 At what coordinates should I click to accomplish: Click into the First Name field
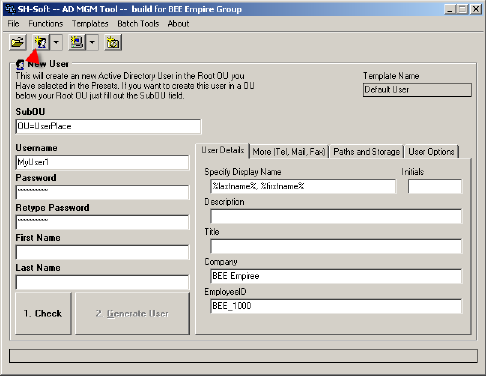pos(102,252)
